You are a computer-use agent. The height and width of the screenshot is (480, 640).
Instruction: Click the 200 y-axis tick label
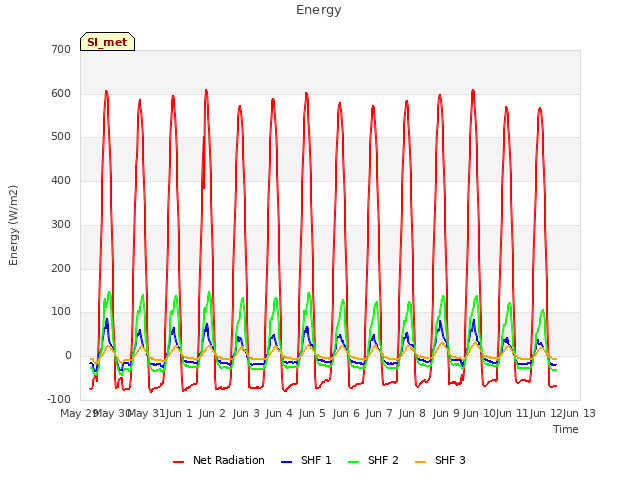tap(61, 269)
